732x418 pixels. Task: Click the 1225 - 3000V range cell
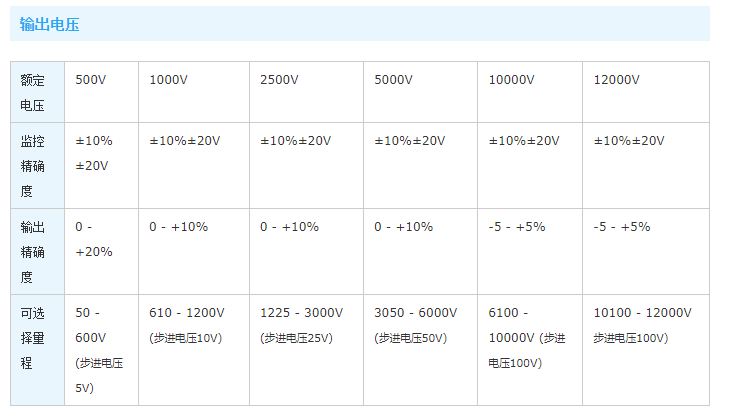coord(301,325)
